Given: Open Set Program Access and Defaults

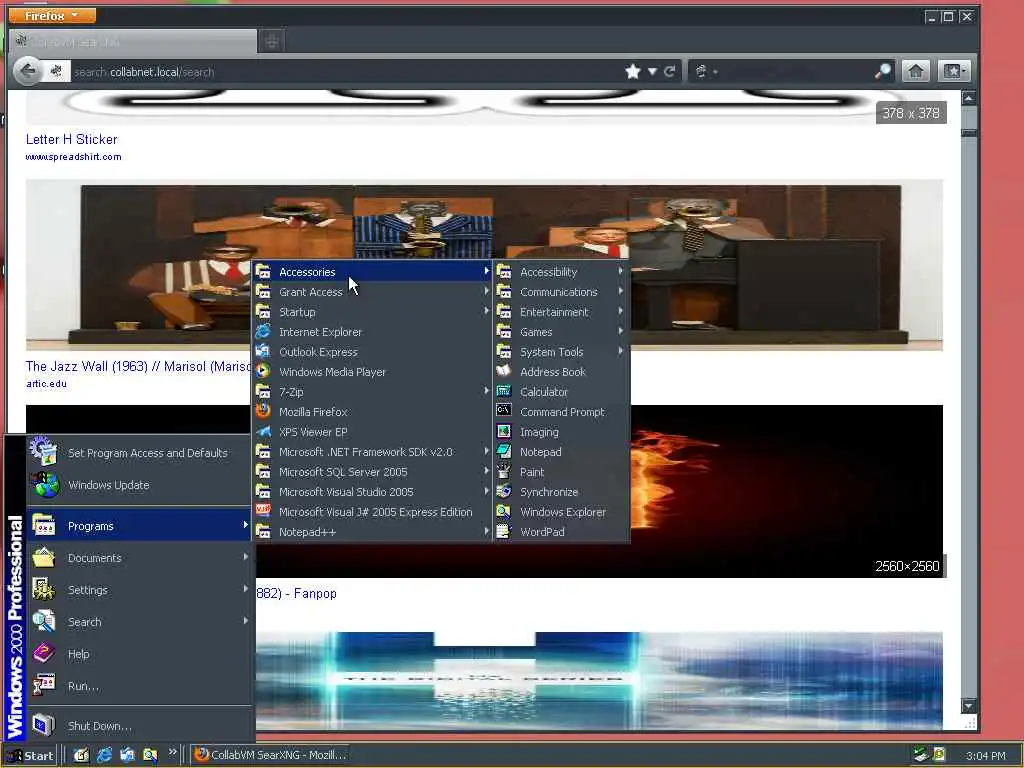Looking at the screenshot, I should click(x=139, y=453).
